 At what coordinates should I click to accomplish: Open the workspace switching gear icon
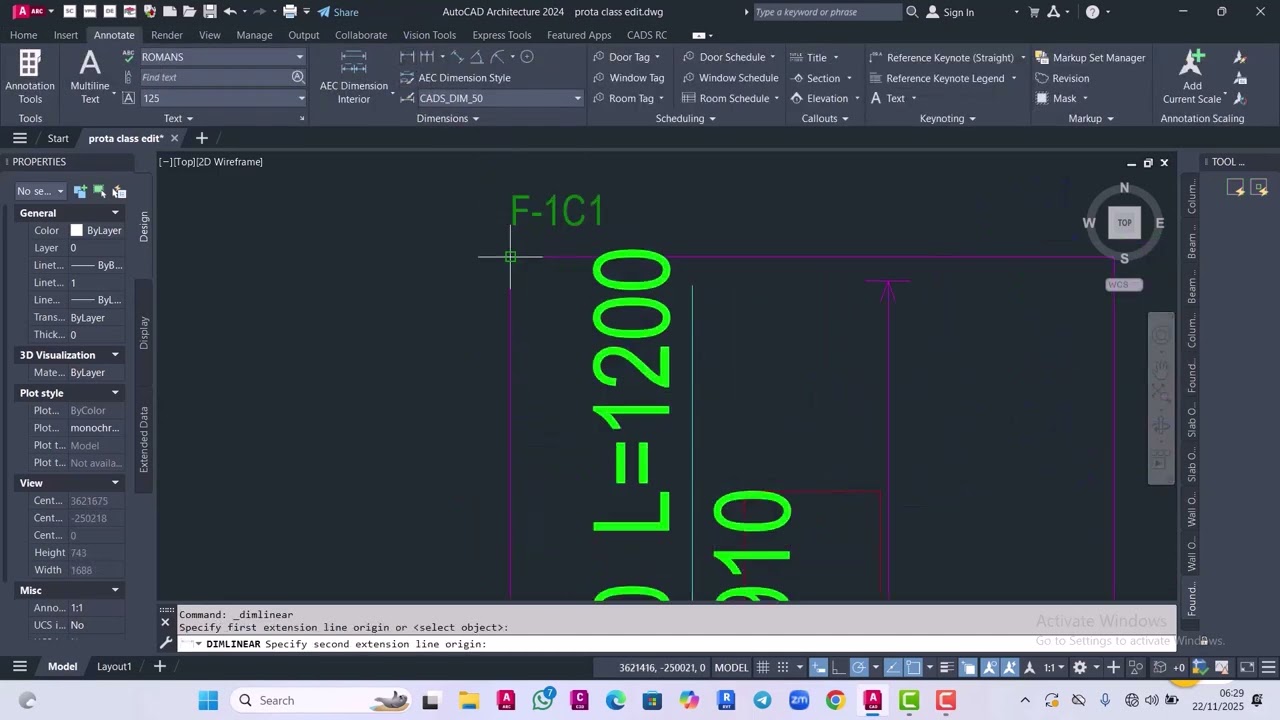tap(1080, 667)
